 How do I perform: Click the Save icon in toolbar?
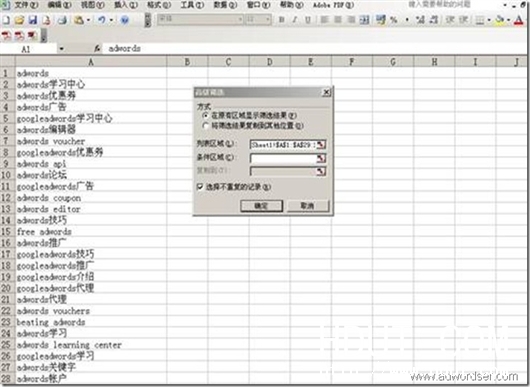[x=32, y=20]
